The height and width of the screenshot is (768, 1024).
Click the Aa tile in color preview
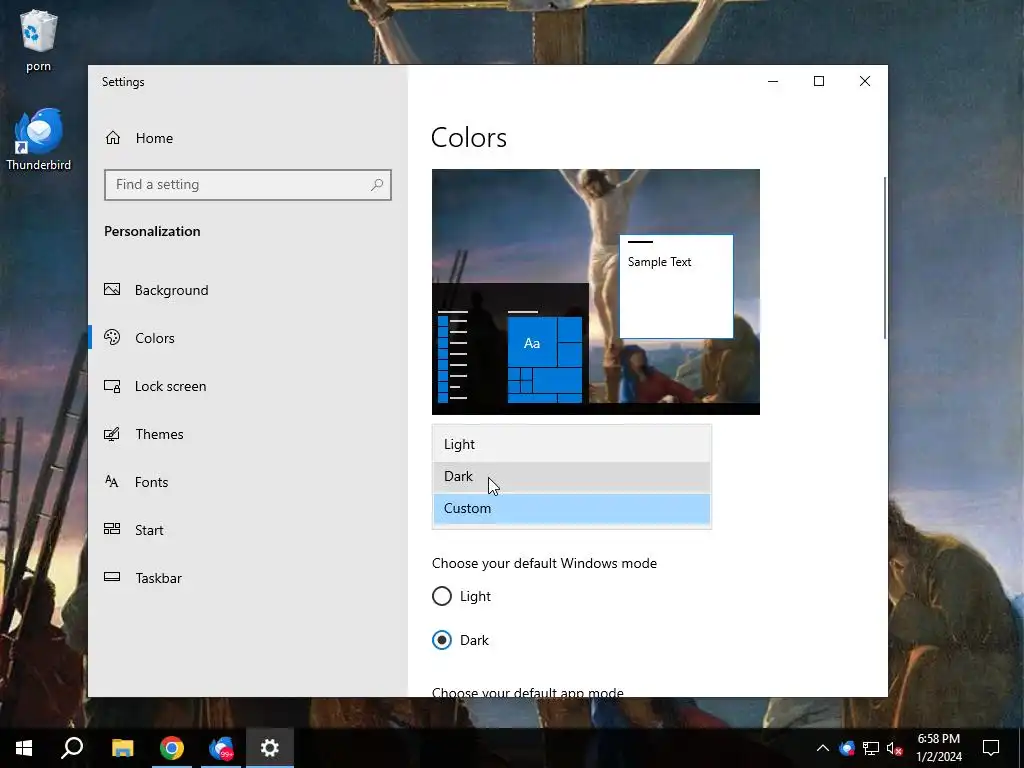click(x=532, y=343)
